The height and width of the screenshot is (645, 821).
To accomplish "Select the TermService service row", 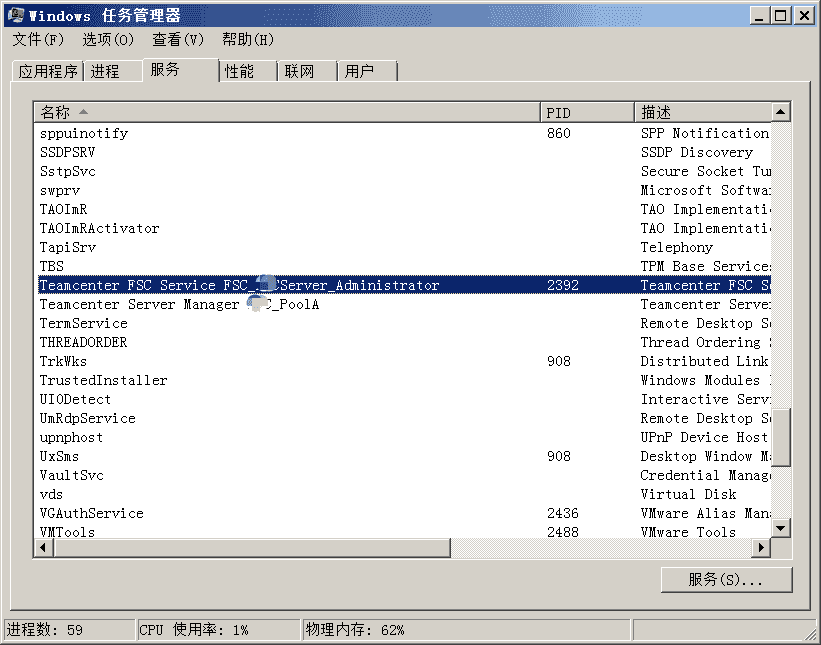I will (403, 323).
